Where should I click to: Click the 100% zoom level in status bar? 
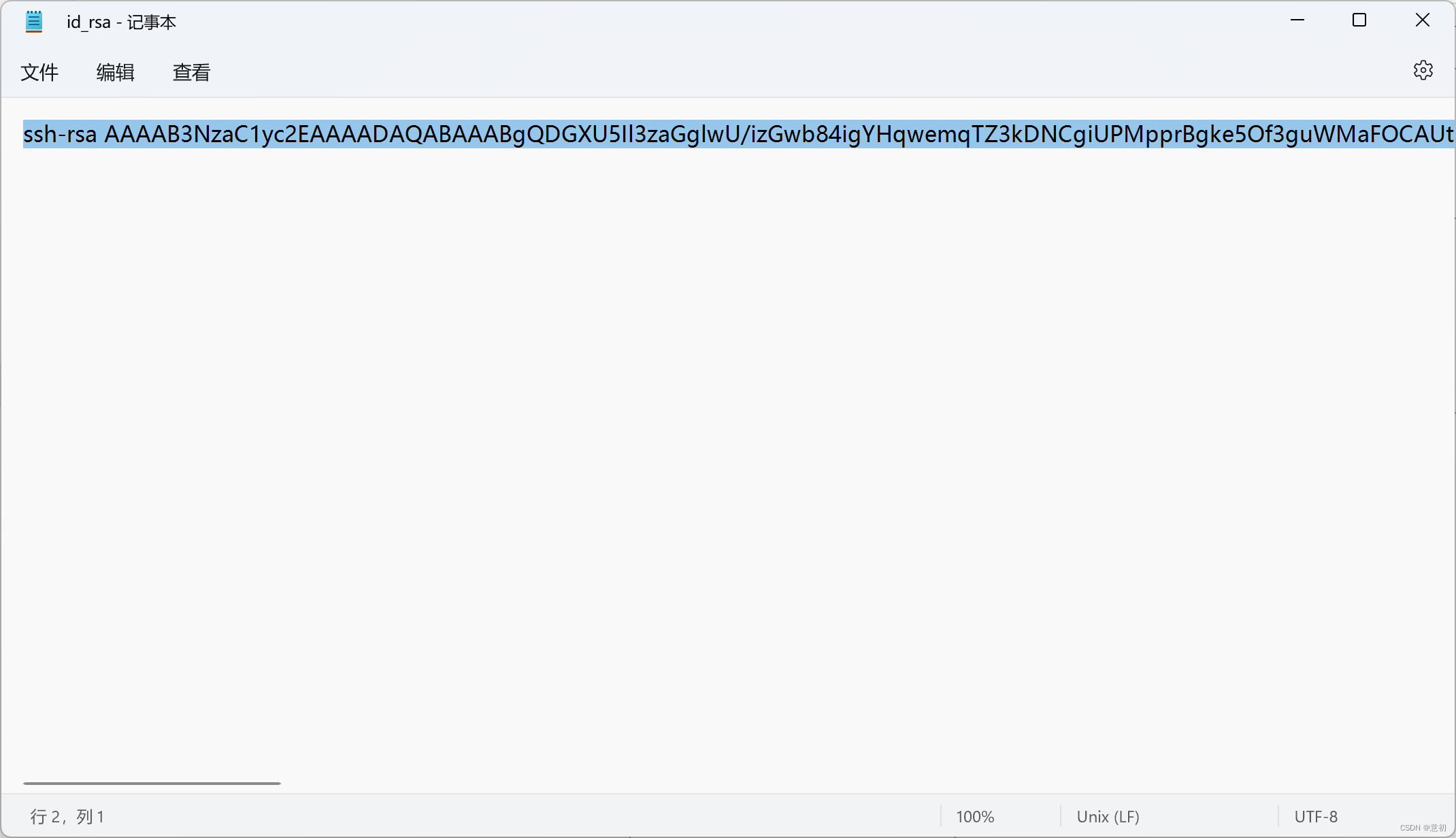(x=974, y=816)
